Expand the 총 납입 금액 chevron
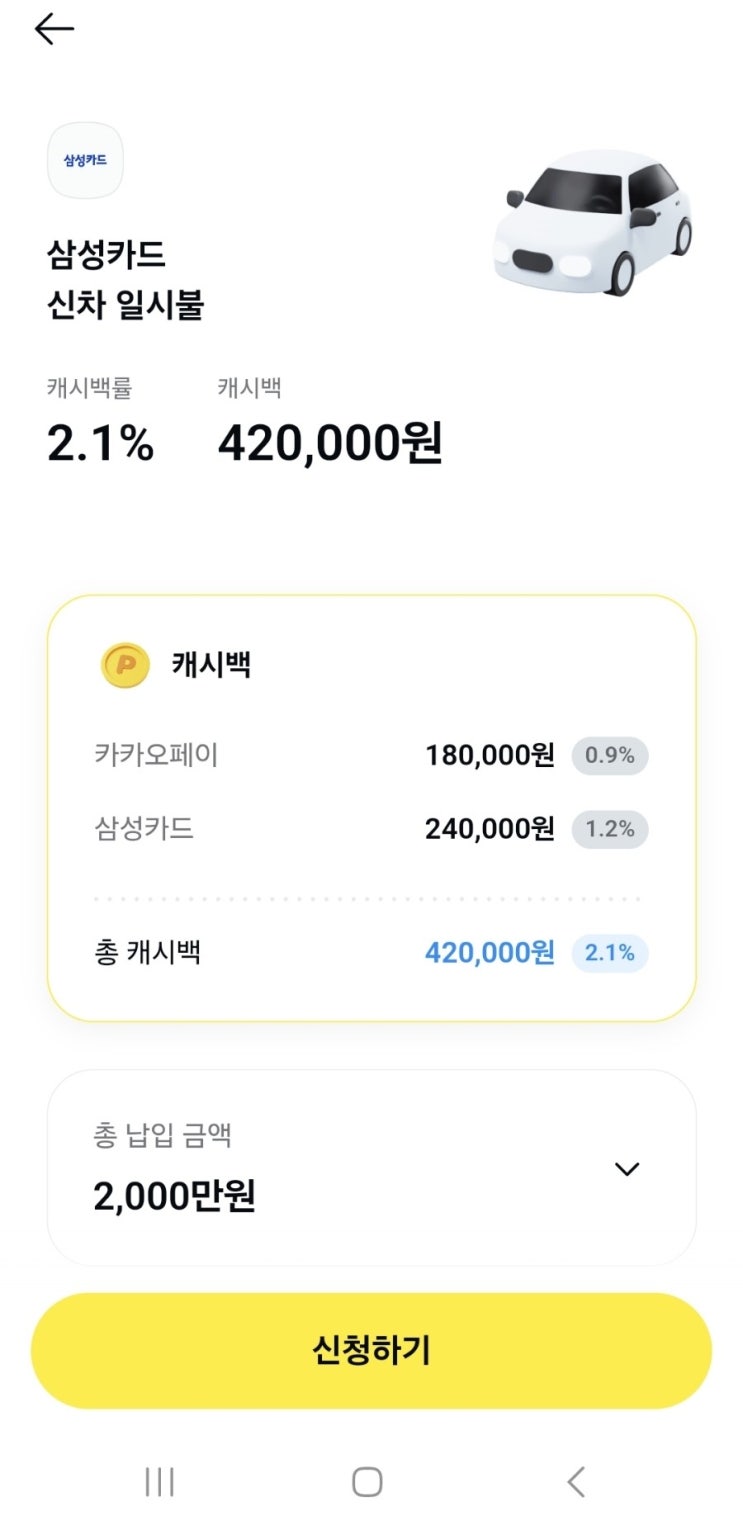 627,1169
